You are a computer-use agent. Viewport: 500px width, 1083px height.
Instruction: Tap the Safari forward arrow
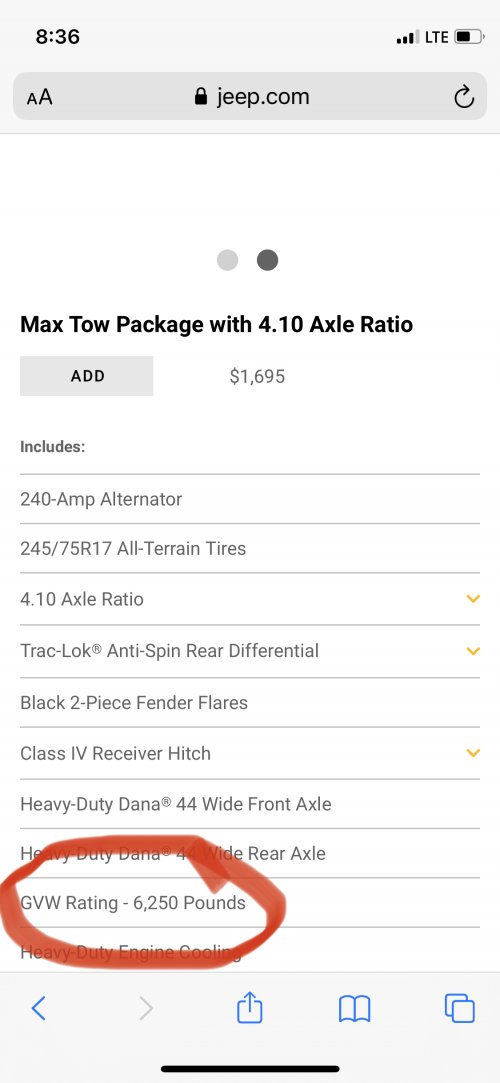pos(145,1008)
